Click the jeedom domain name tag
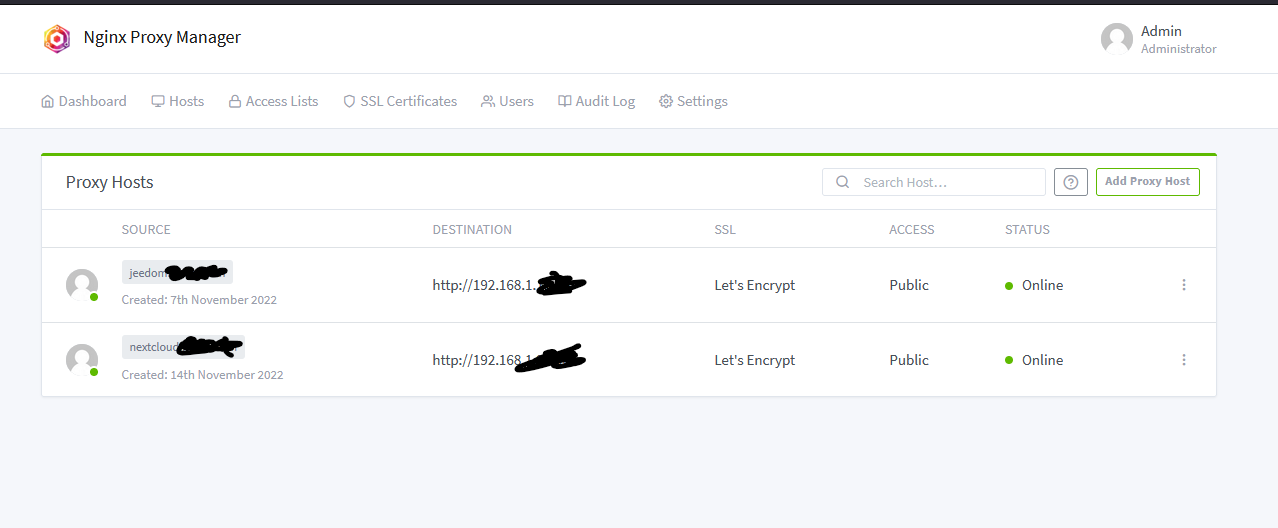This screenshot has height=528, width=1278. click(x=177, y=272)
